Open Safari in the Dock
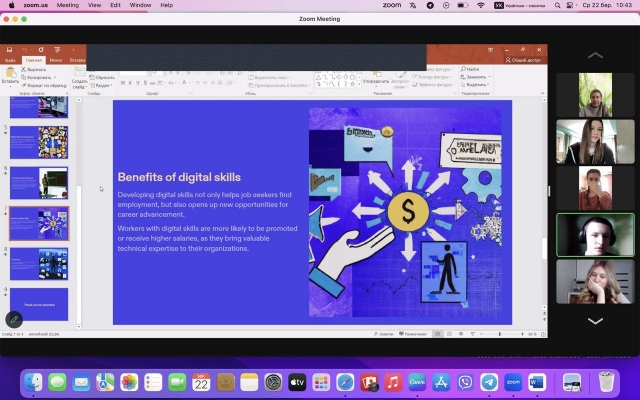 tap(345, 382)
